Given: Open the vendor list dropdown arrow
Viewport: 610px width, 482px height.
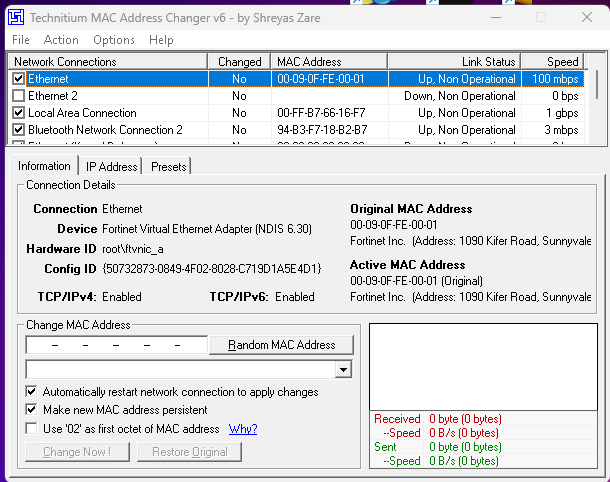Looking at the screenshot, I should [343, 370].
